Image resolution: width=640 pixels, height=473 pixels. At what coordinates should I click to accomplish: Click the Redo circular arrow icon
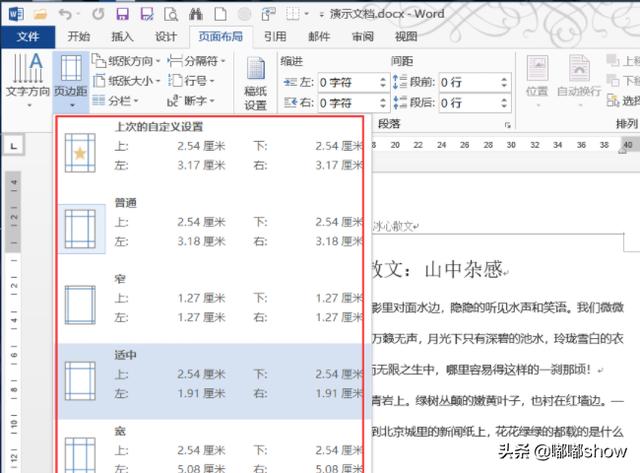[x=98, y=14]
